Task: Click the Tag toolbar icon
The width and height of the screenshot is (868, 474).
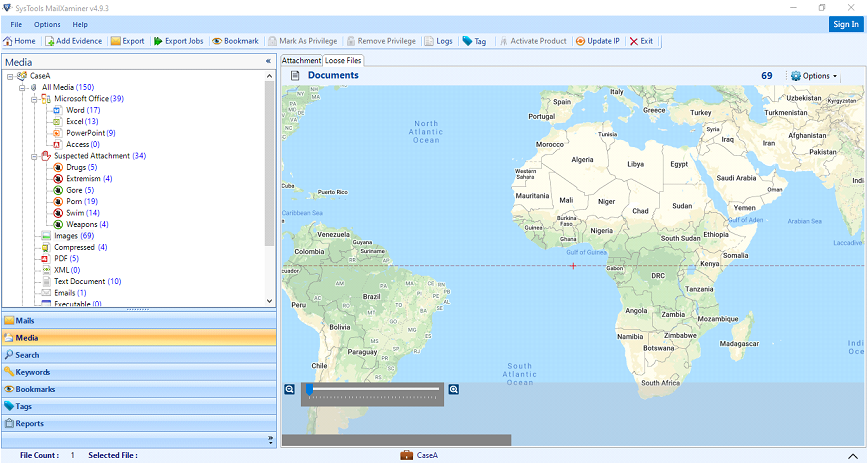Action: pos(467,41)
